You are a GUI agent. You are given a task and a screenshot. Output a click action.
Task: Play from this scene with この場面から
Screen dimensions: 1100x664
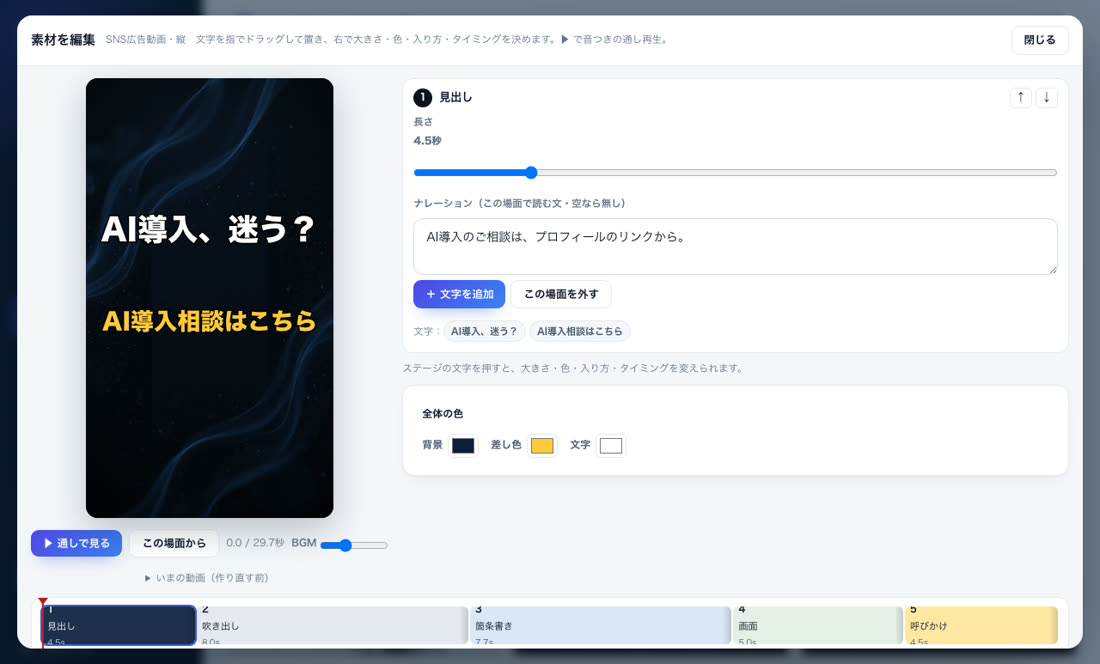coord(174,543)
